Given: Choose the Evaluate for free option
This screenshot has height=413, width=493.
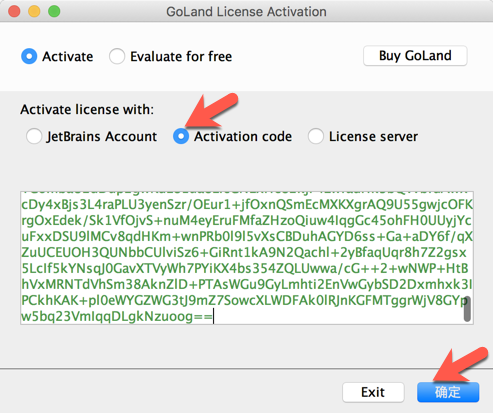Looking at the screenshot, I should click(x=117, y=56).
